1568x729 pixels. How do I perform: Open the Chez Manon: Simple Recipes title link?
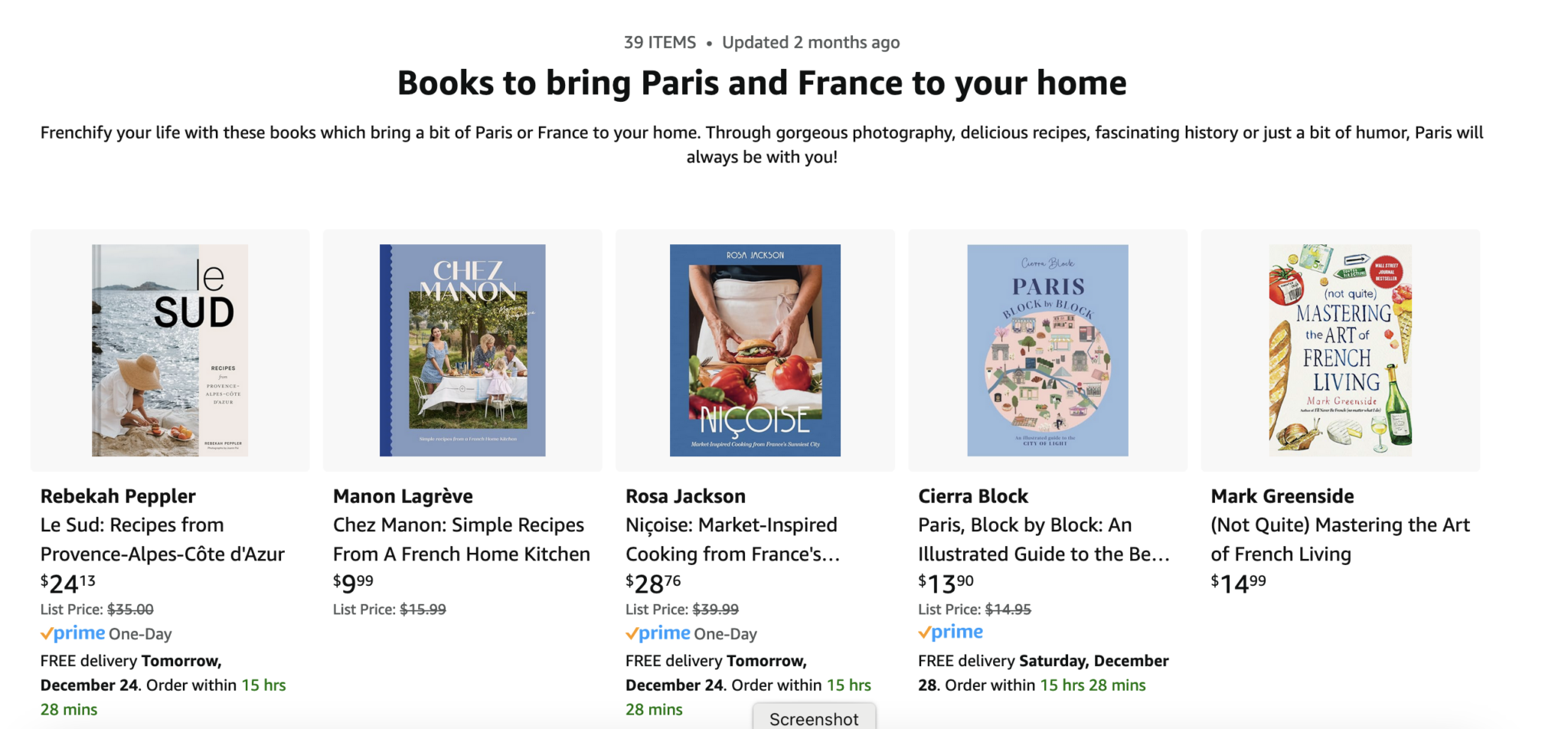[461, 539]
